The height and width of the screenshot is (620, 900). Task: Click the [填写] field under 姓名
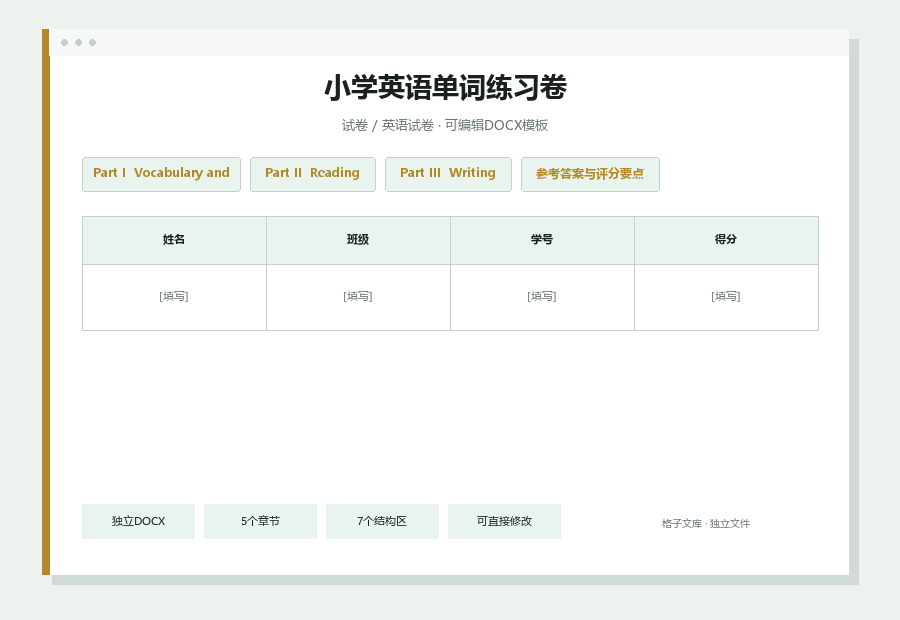[174, 297]
